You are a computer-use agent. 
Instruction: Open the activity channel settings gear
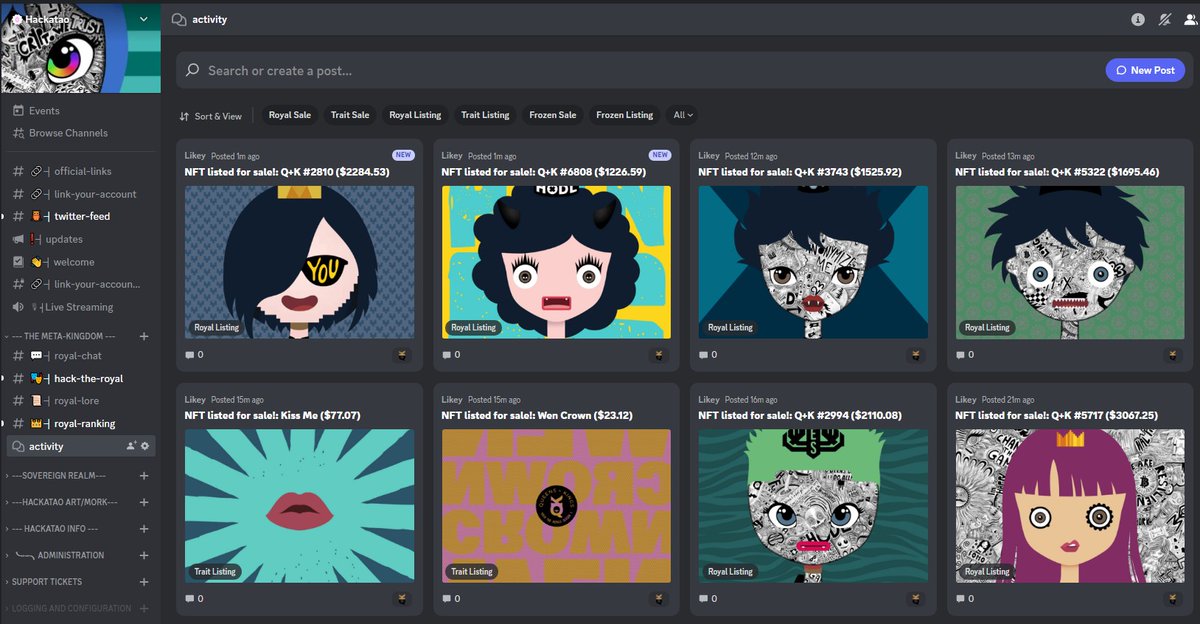145,446
